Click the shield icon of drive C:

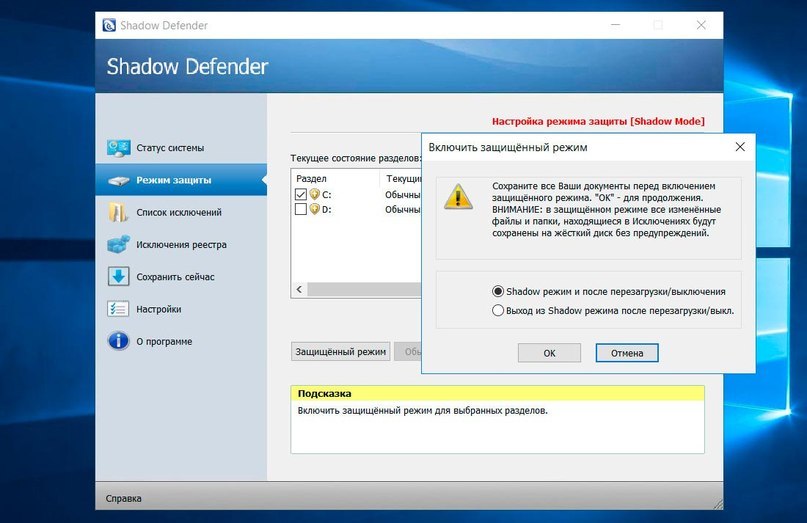coord(314,194)
